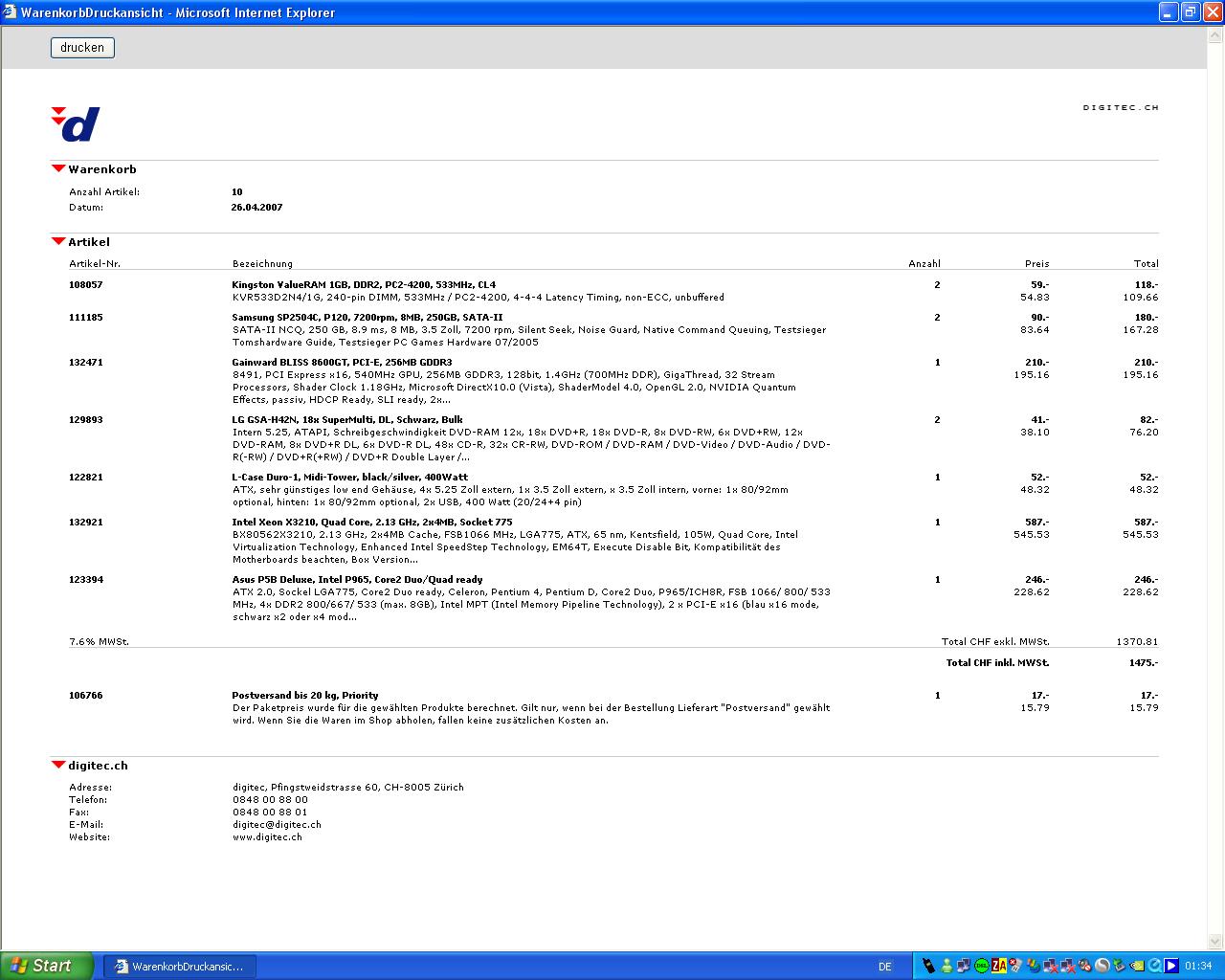The width and height of the screenshot is (1225, 980).
Task: Click the DE language indicator
Action: click(885, 967)
